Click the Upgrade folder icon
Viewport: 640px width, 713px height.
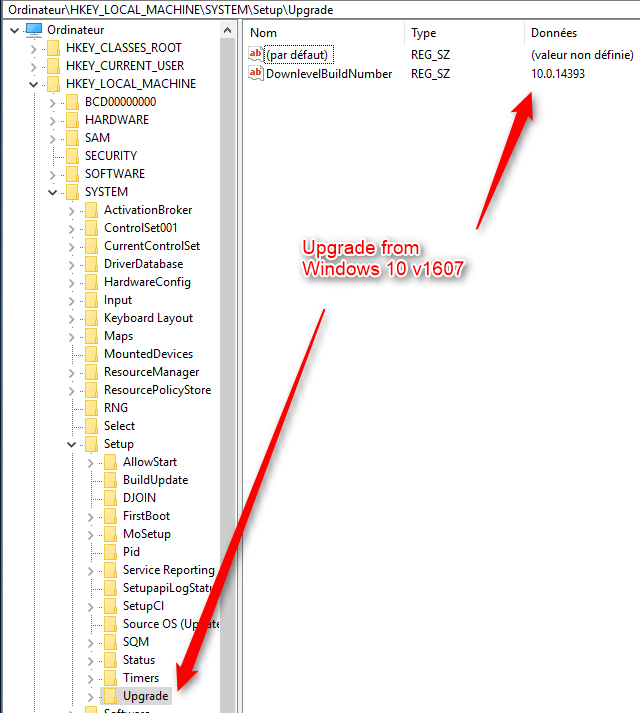111,696
